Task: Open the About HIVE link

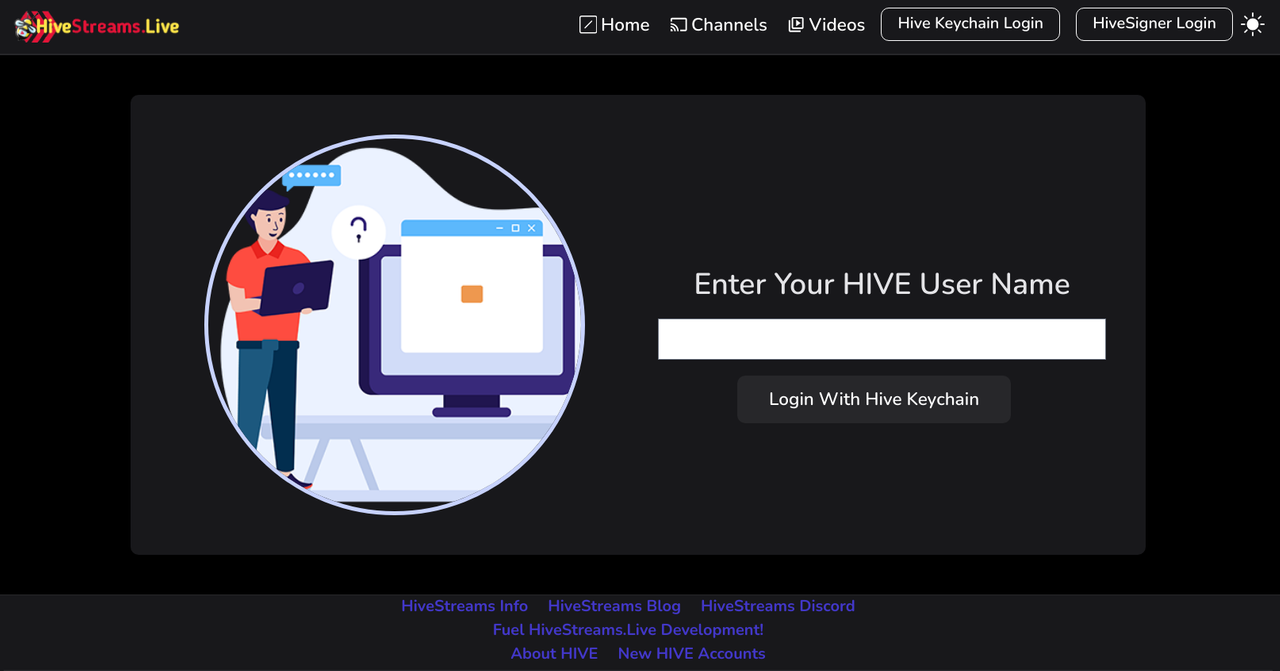Action: pyautogui.click(x=554, y=654)
